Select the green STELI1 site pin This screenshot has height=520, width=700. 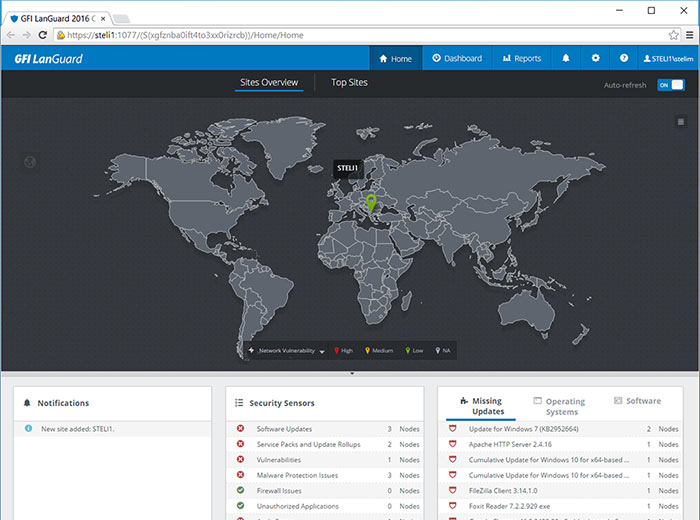coord(371,203)
